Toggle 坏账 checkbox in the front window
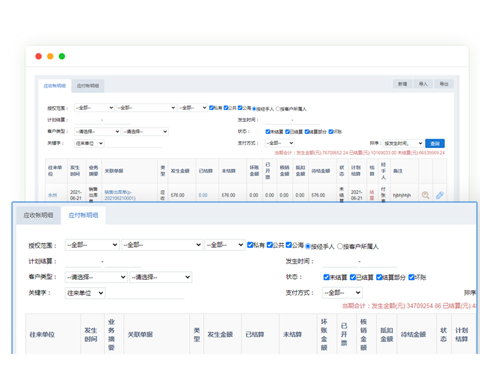 coord(412,277)
